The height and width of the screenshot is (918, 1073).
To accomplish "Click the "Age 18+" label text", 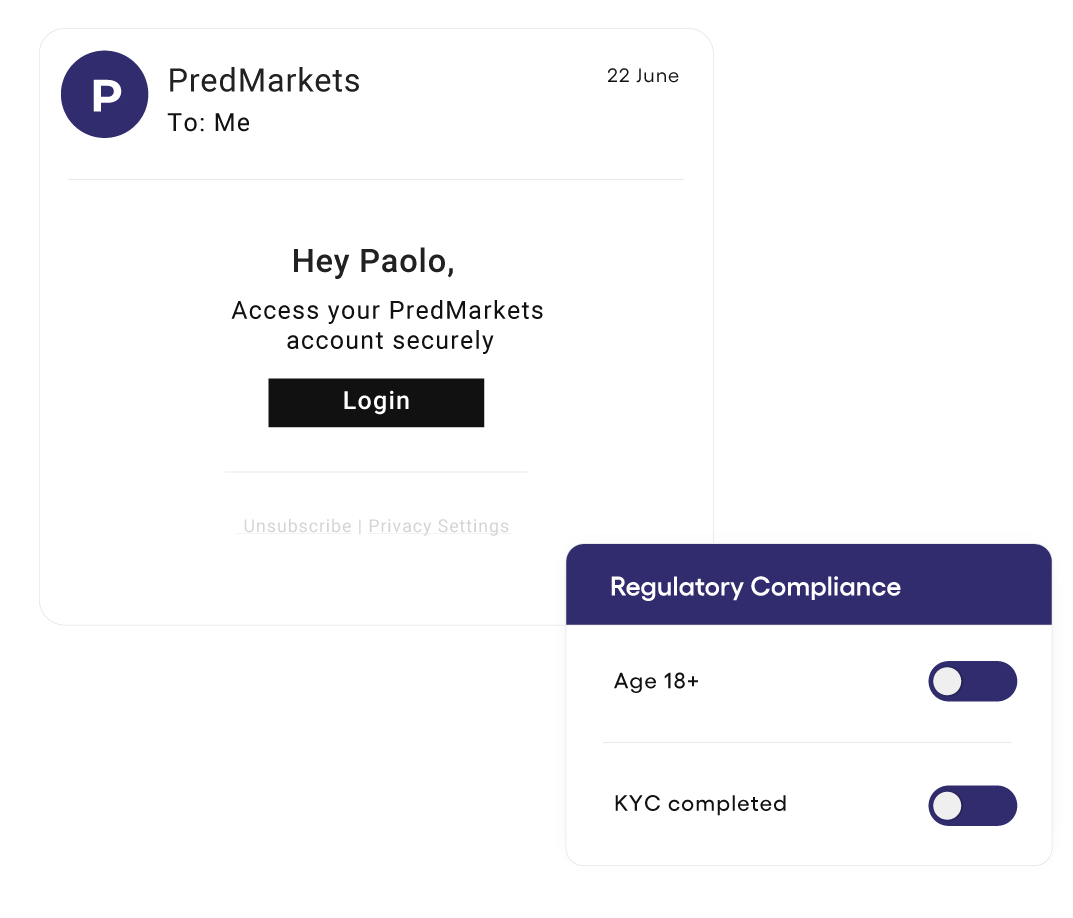I will click(656, 682).
